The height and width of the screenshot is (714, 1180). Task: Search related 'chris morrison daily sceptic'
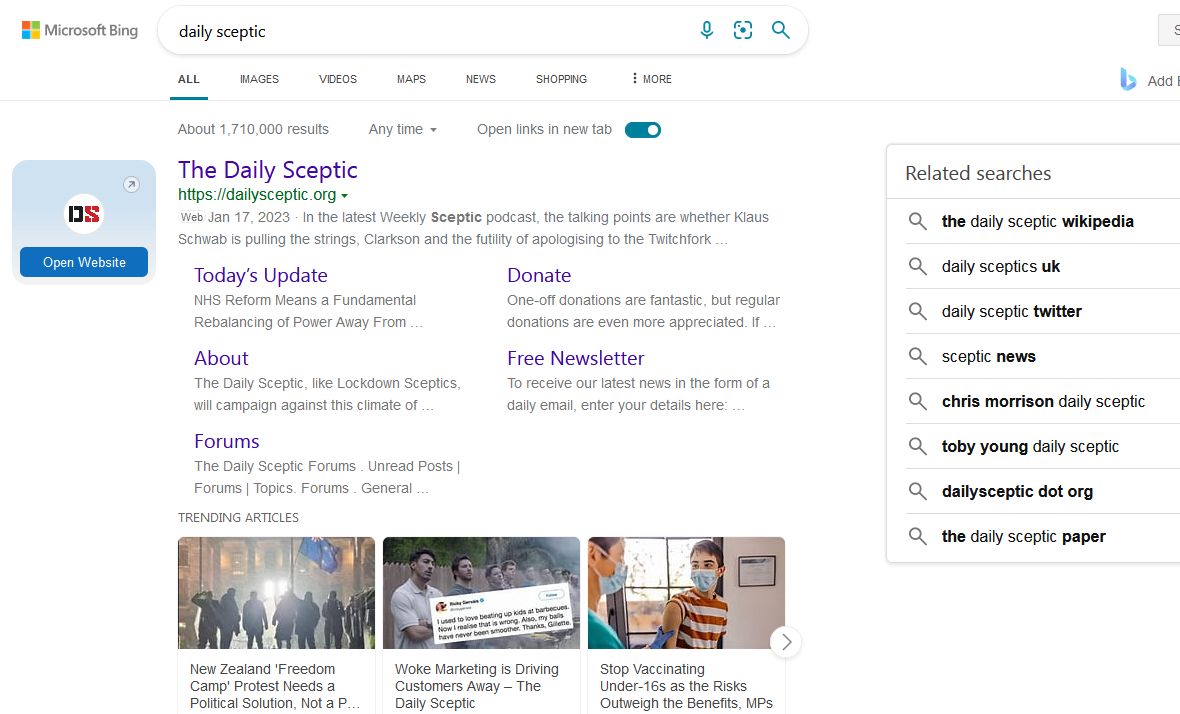point(1043,402)
